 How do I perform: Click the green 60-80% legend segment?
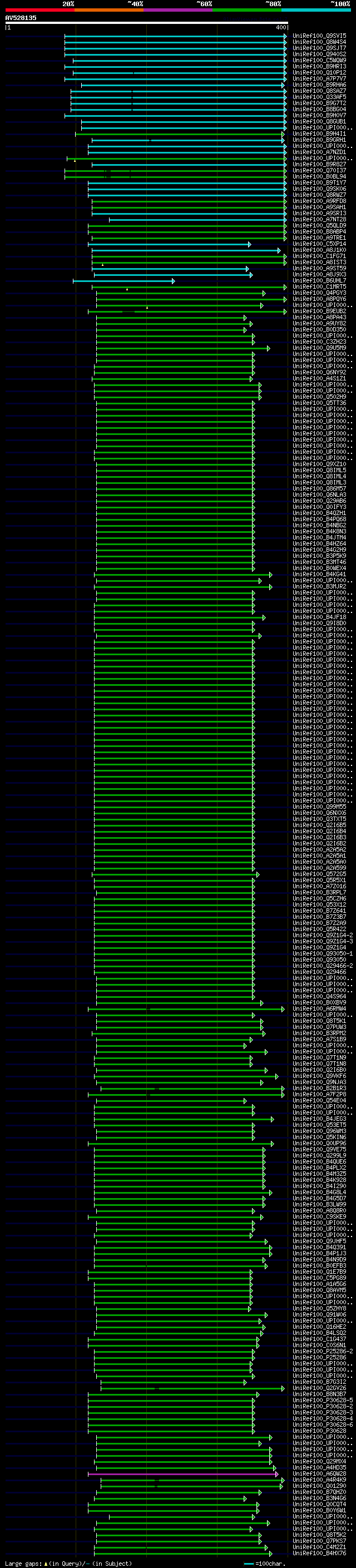tap(247, 10)
